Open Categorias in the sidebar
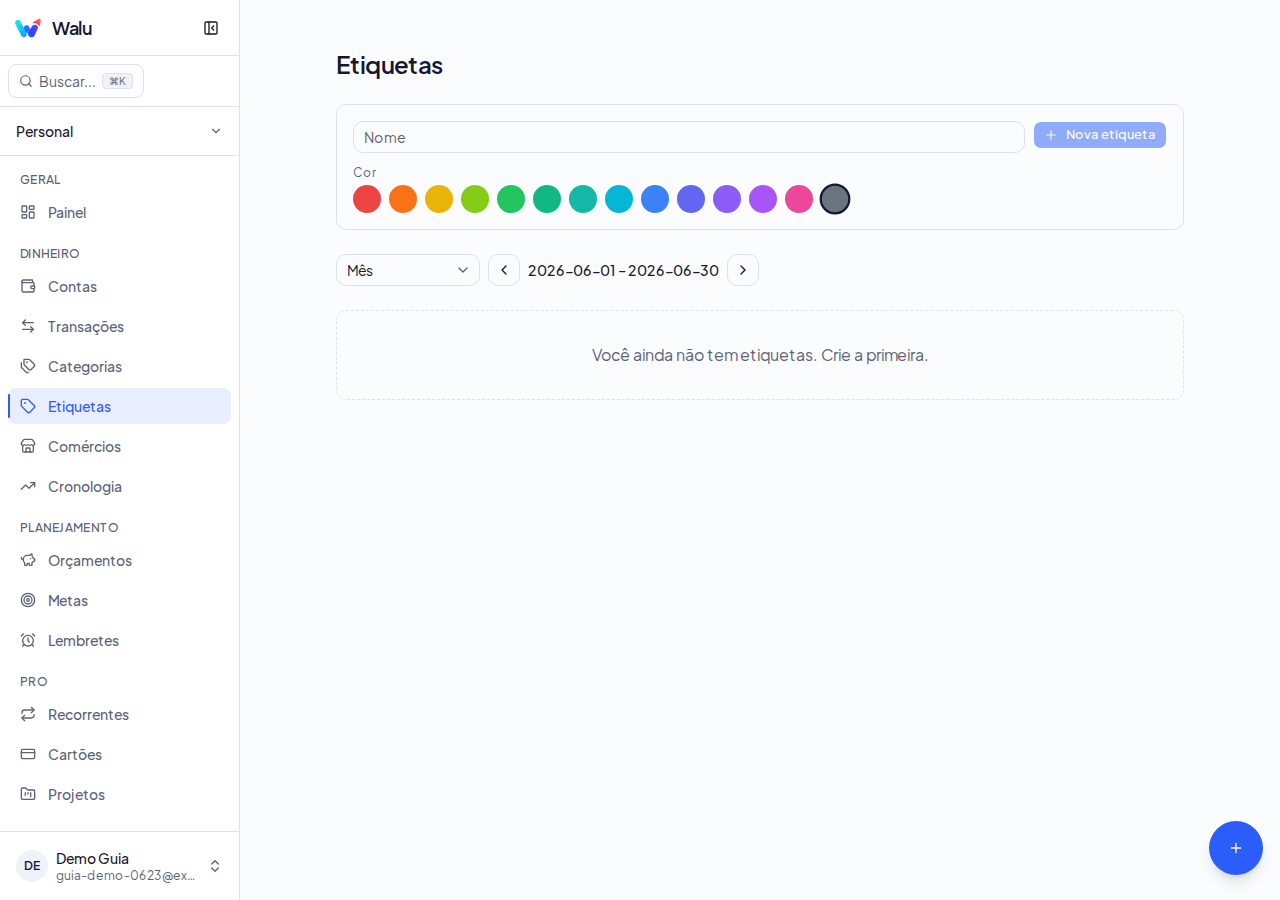This screenshot has width=1280, height=900. [x=119, y=366]
